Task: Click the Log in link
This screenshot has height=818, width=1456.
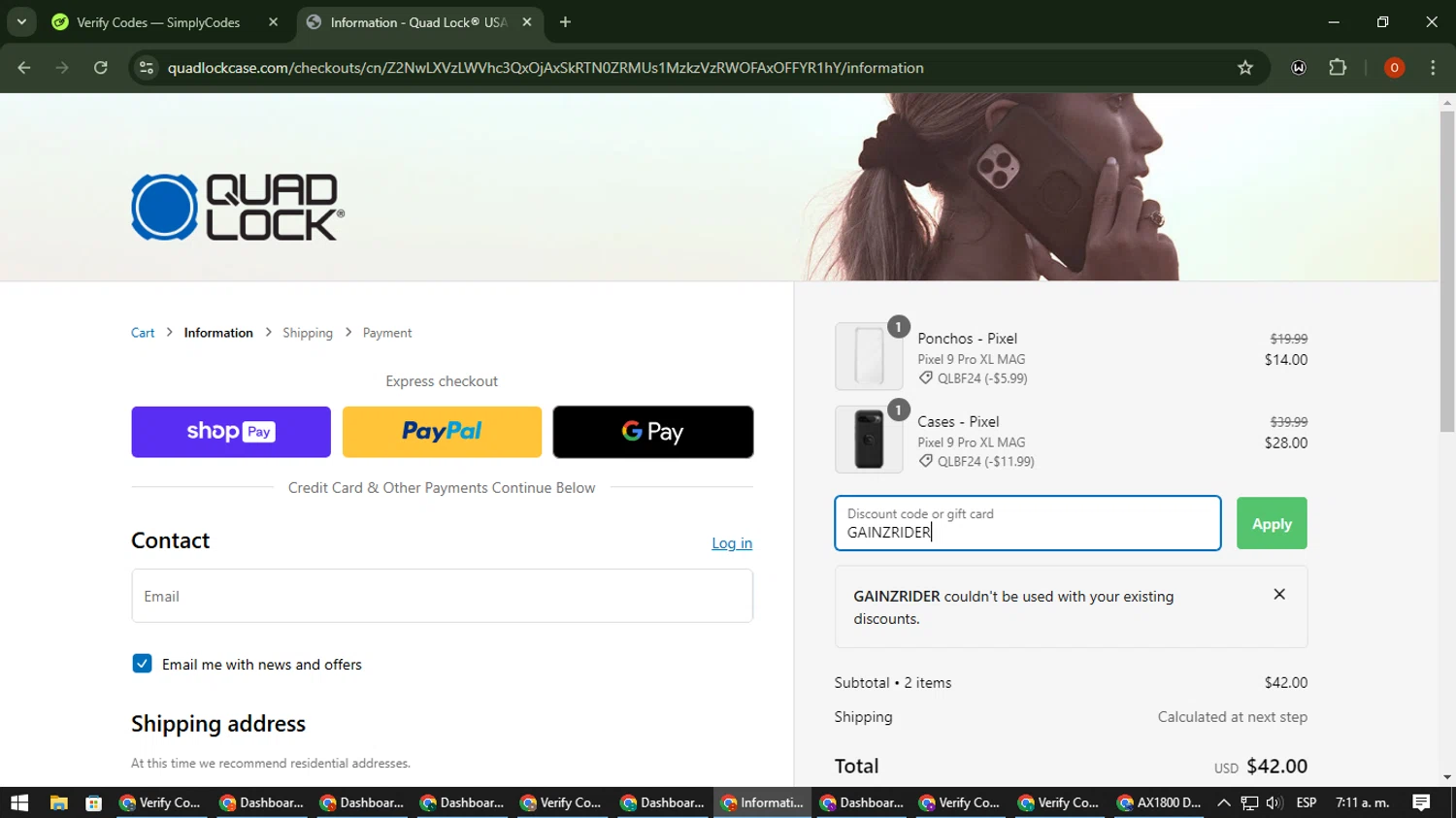Action: click(x=732, y=543)
